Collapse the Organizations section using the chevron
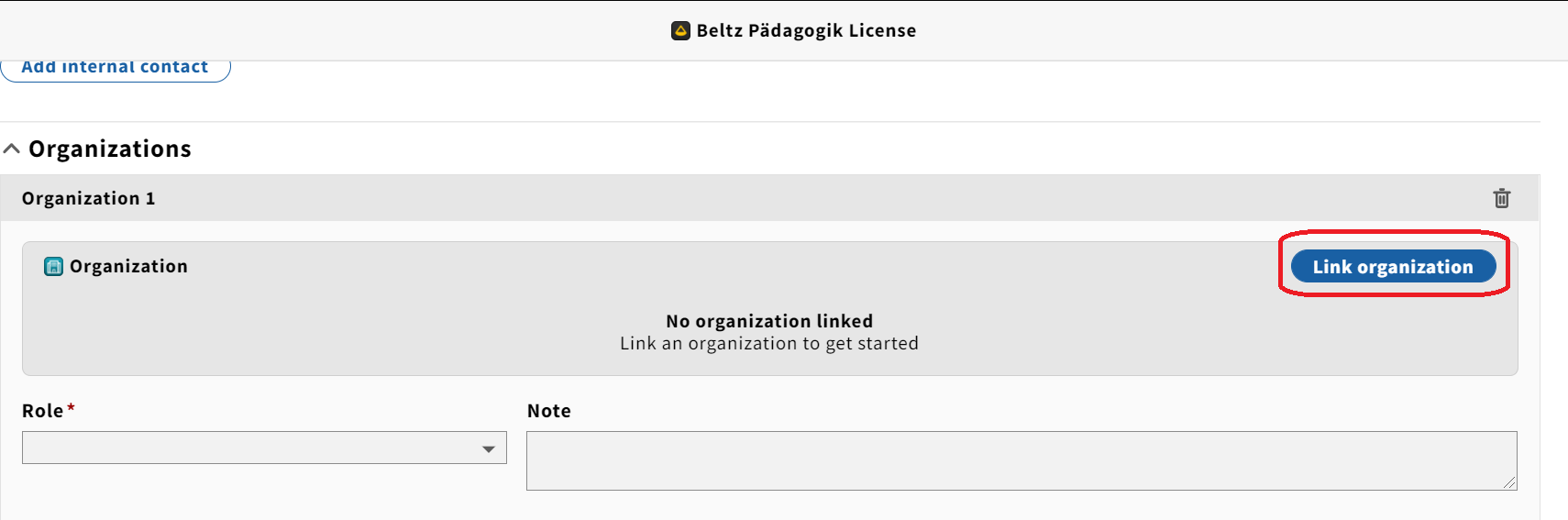The image size is (1568, 520). click(x=12, y=149)
